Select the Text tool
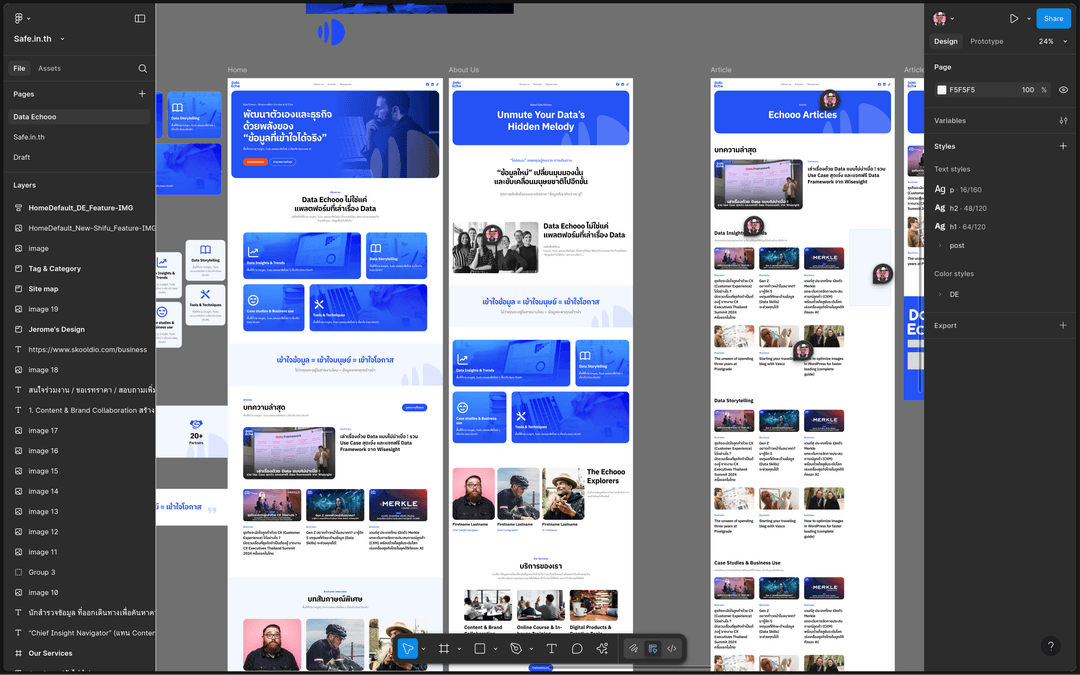 point(551,648)
